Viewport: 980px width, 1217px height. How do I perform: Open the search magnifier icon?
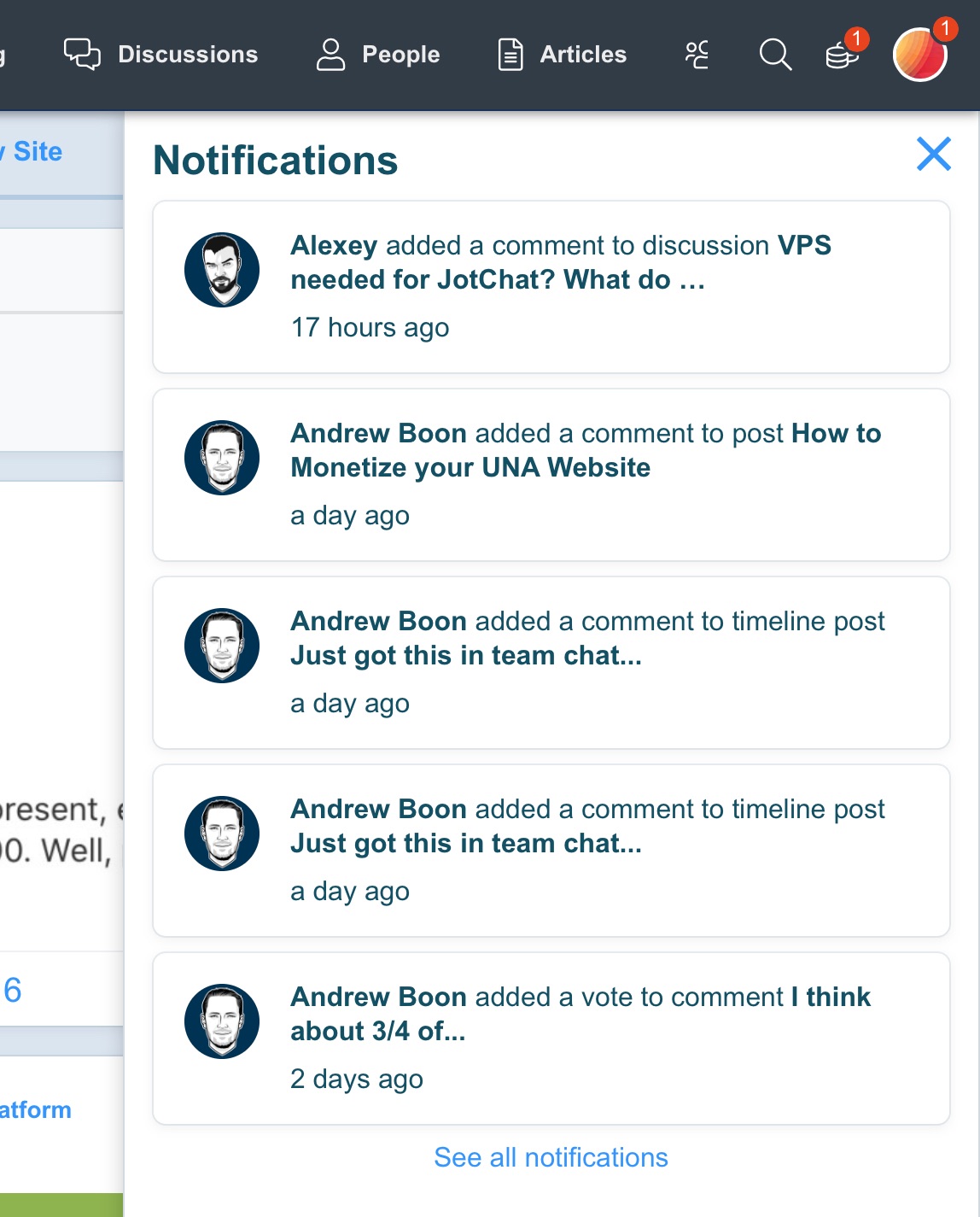coord(775,55)
